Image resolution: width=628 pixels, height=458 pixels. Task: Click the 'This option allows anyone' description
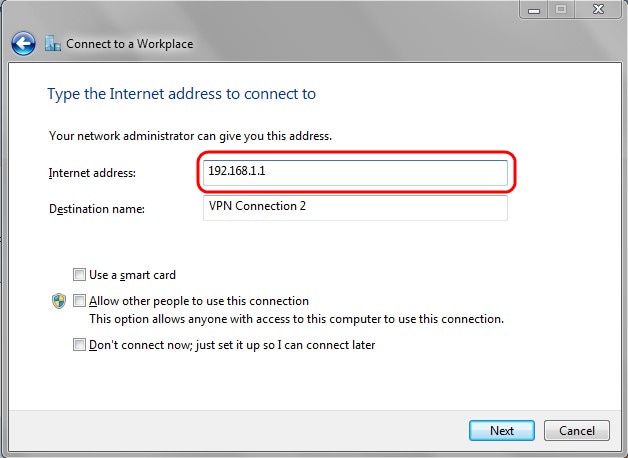(296, 319)
